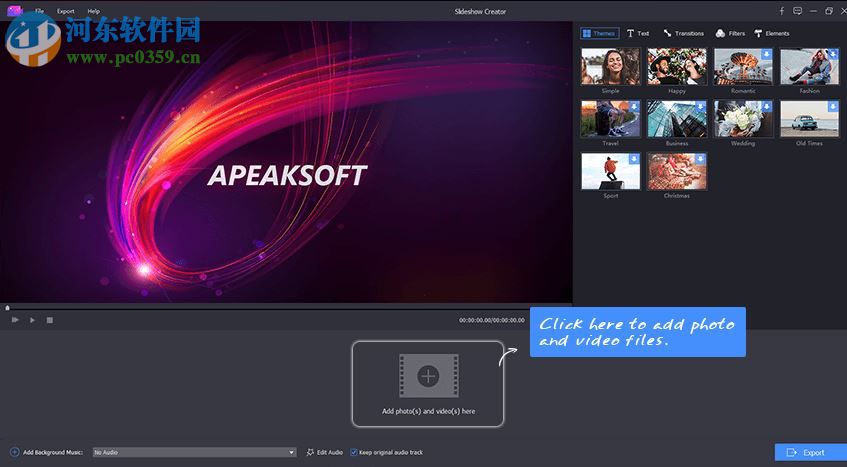
Task: Open the feedback chat icon in title bar
Action: click(x=797, y=11)
